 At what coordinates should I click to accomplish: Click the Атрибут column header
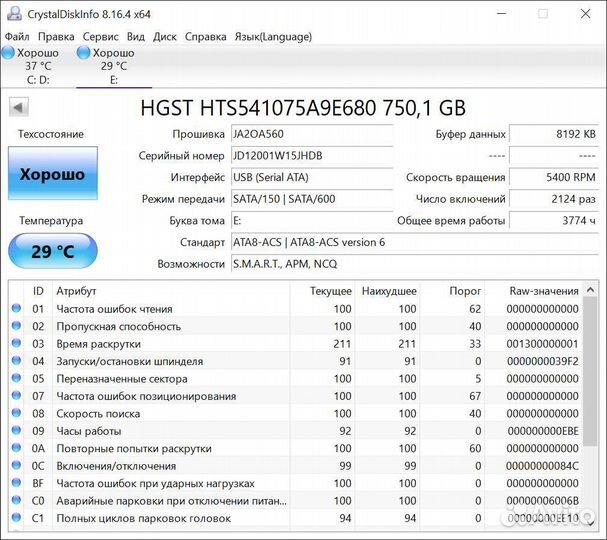coord(171,291)
